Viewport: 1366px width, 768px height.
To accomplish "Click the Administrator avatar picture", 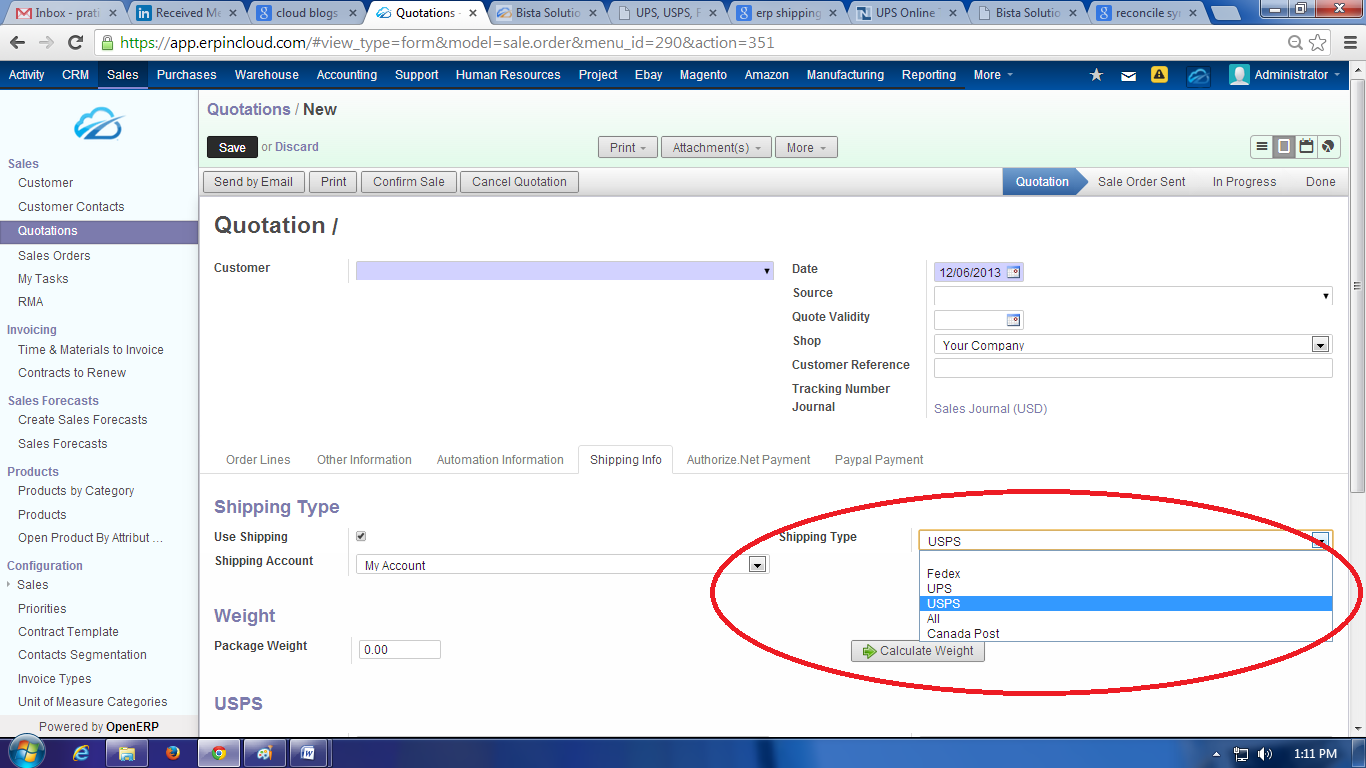I will (1239, 75).
